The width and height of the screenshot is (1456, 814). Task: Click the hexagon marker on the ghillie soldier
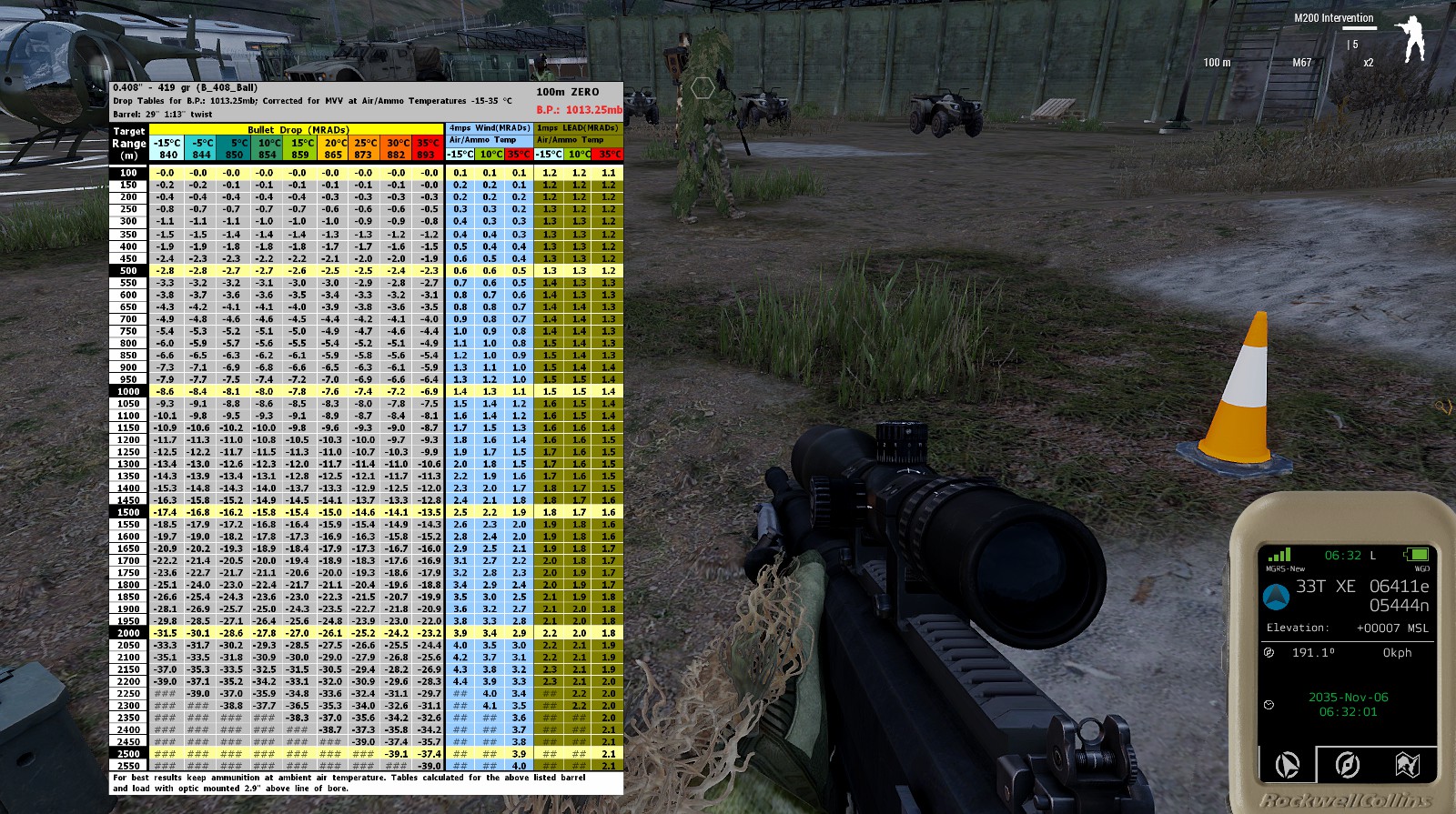[x=703, y=88]
